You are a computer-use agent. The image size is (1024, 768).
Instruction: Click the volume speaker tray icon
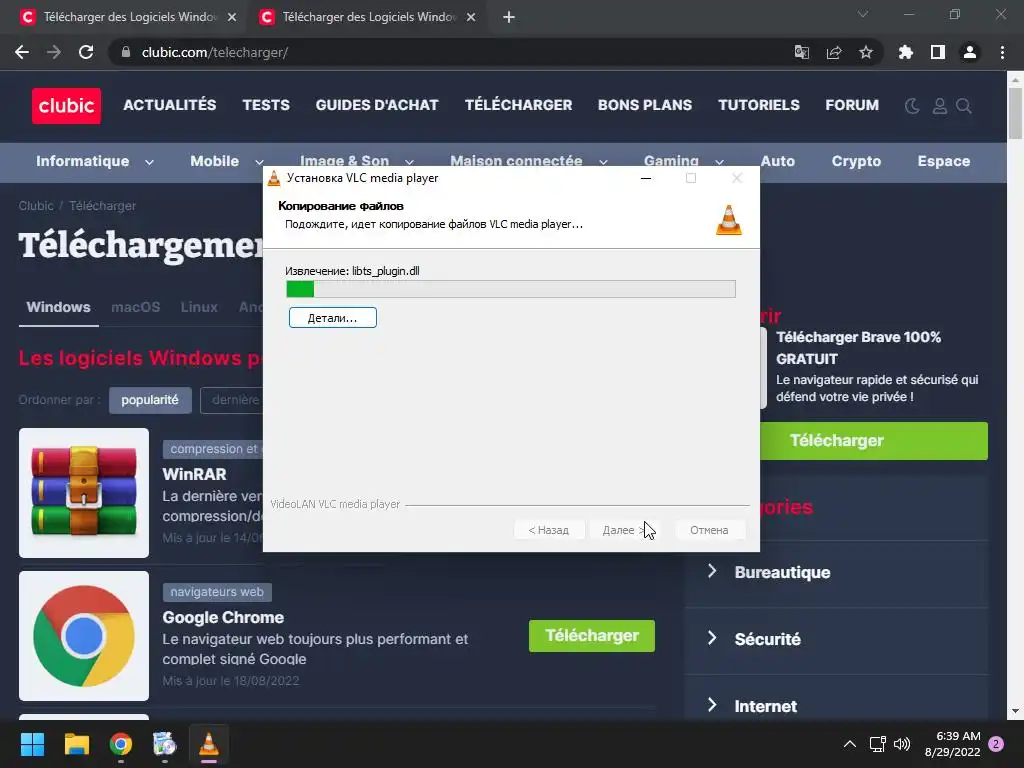902,744
